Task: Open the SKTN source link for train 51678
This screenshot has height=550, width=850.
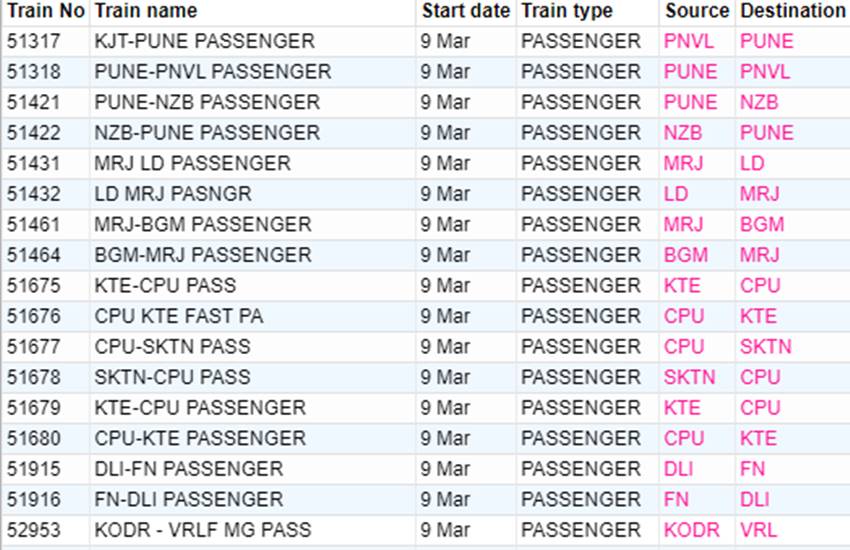Action: coord(689,377)
